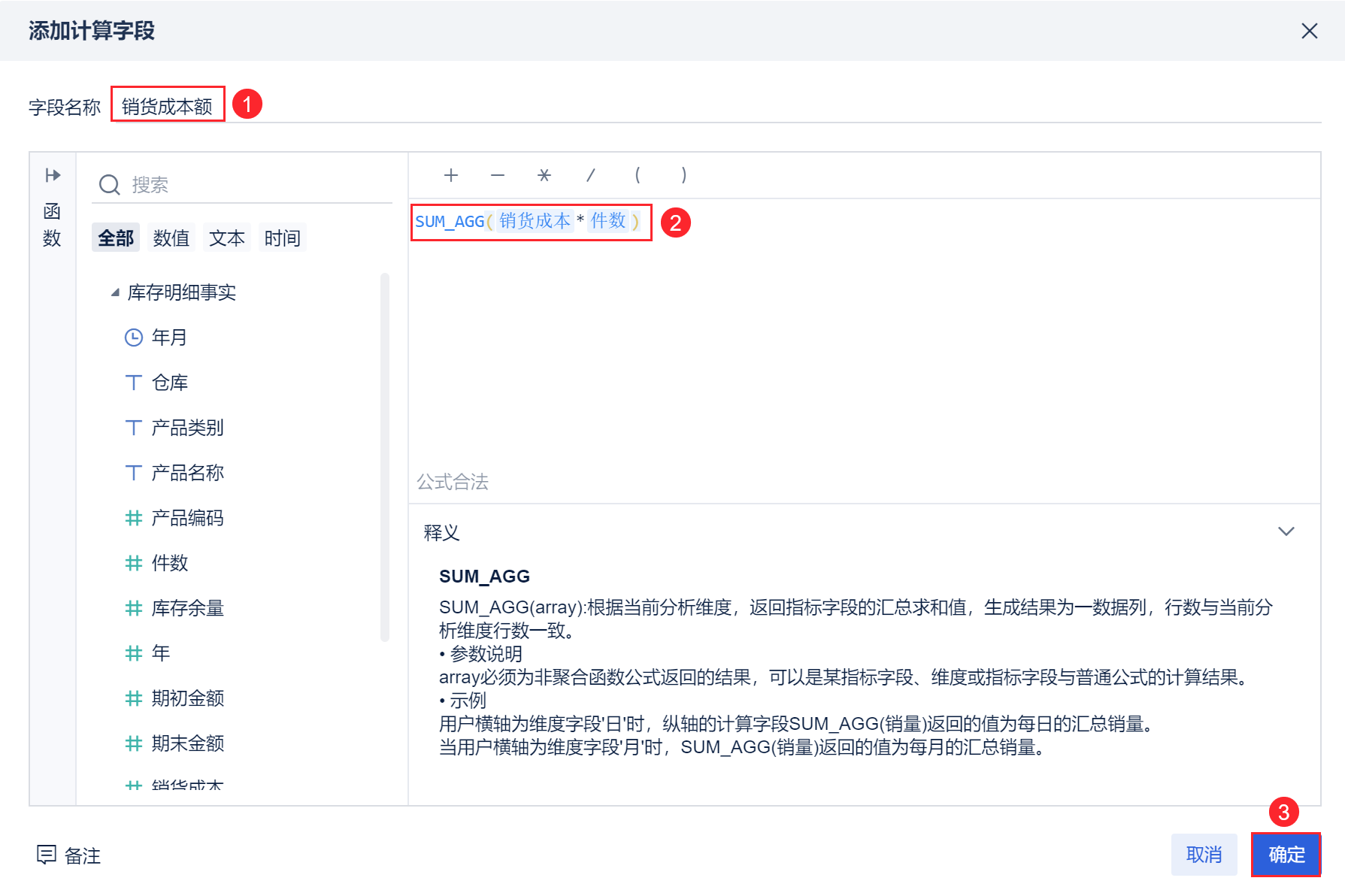Click the number icon beside 年
This screenshot has width=1345, height=896.
pyautogui.click(x=134, y=653)
